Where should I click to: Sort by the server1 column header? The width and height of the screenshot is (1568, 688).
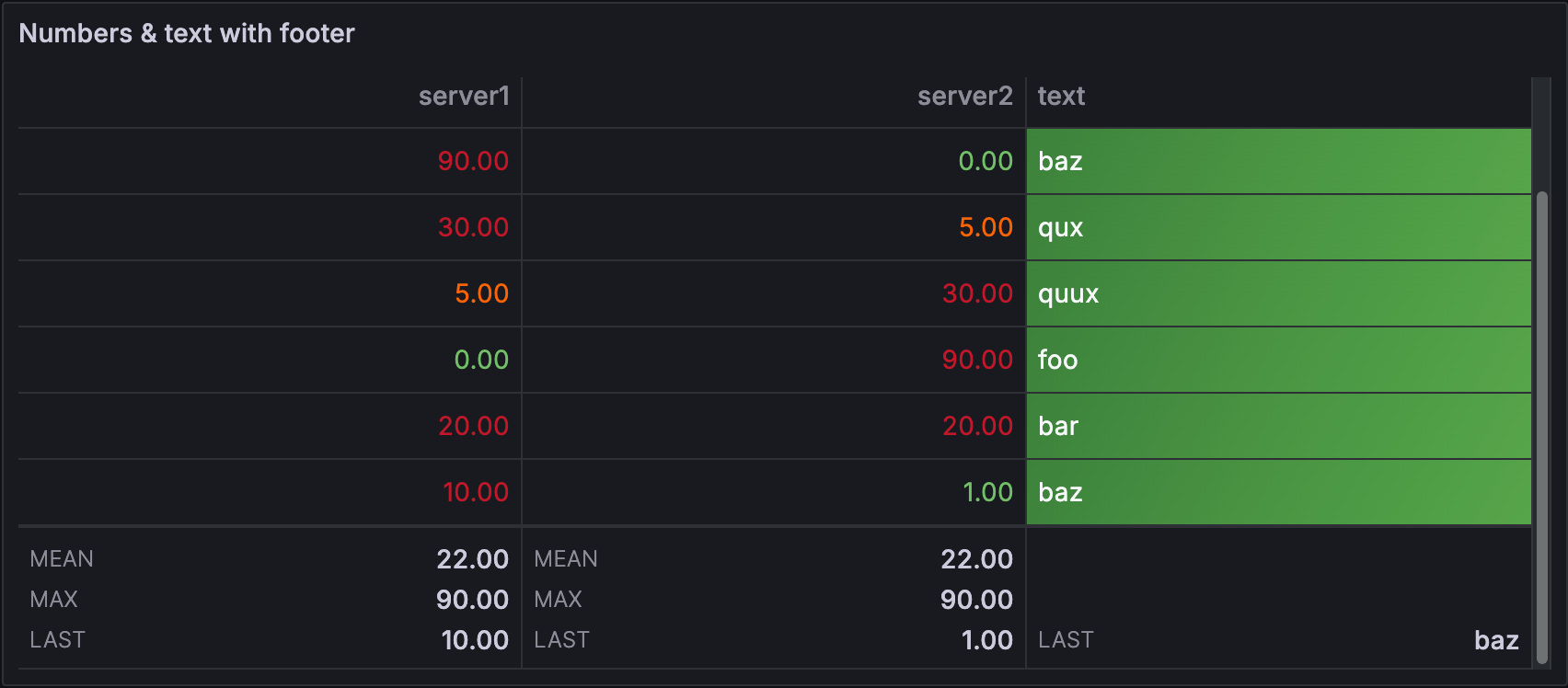tap(463, 97)
